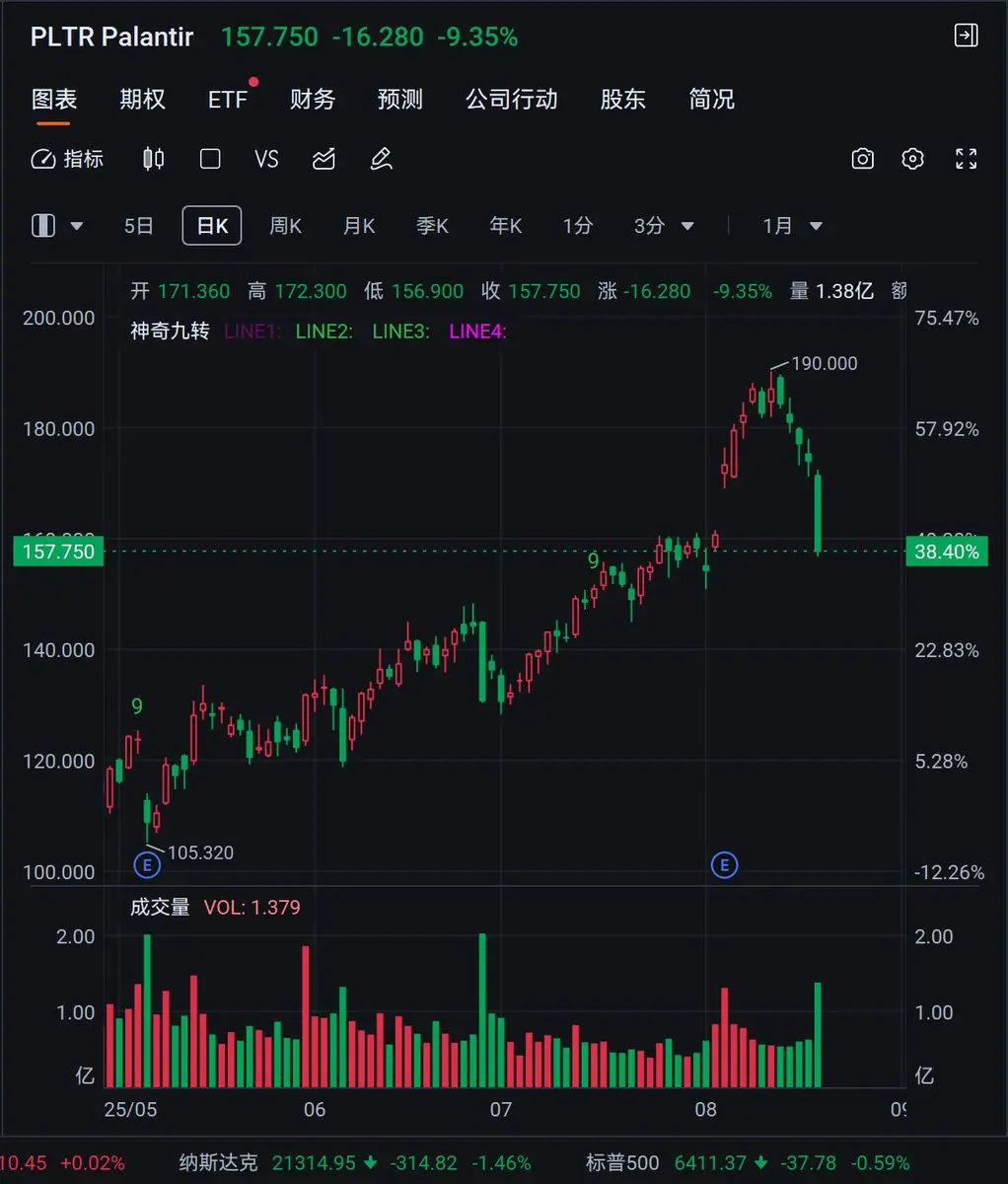Click the 75.47% axis label
1008x1184 pixels.
[x=947, y=318]
